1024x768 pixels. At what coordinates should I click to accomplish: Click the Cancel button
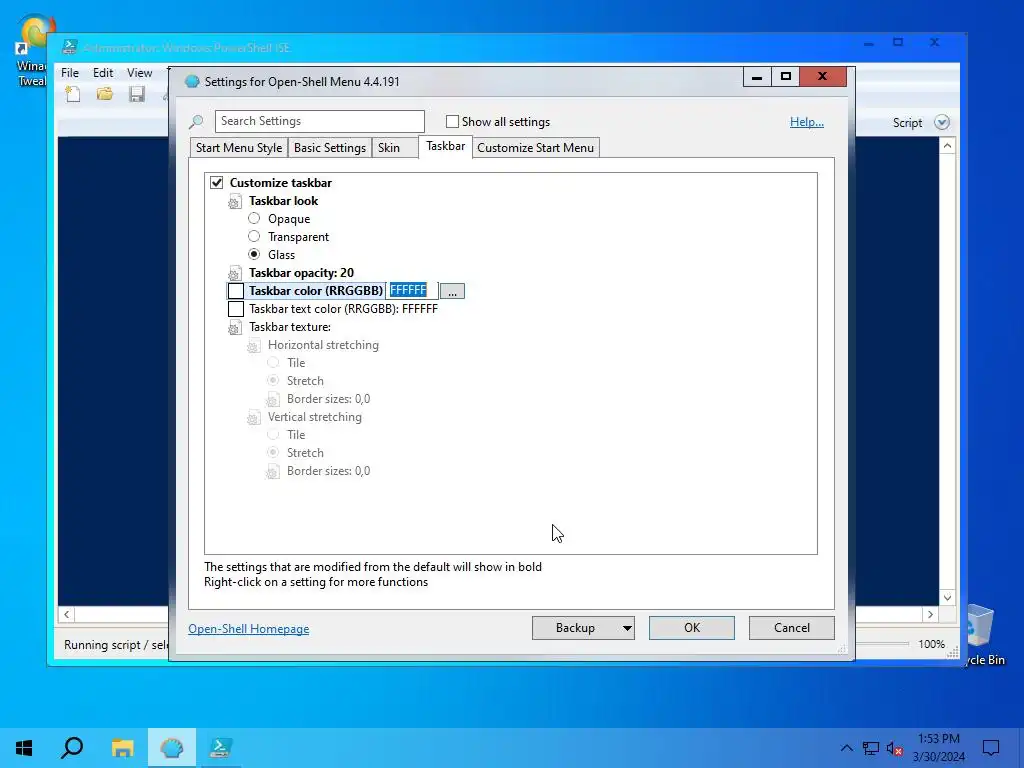pos(792,628)
